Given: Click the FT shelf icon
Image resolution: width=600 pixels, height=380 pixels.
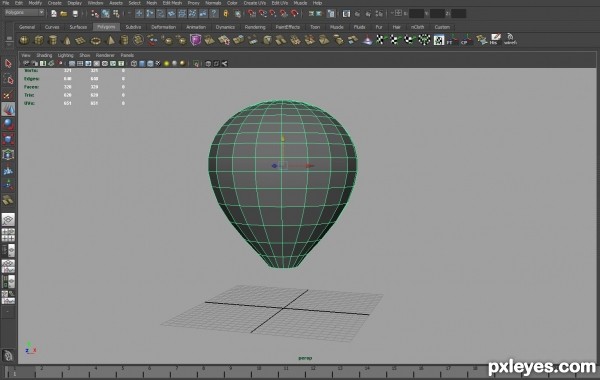Looking at the screenshot, I should click(452, 40).
